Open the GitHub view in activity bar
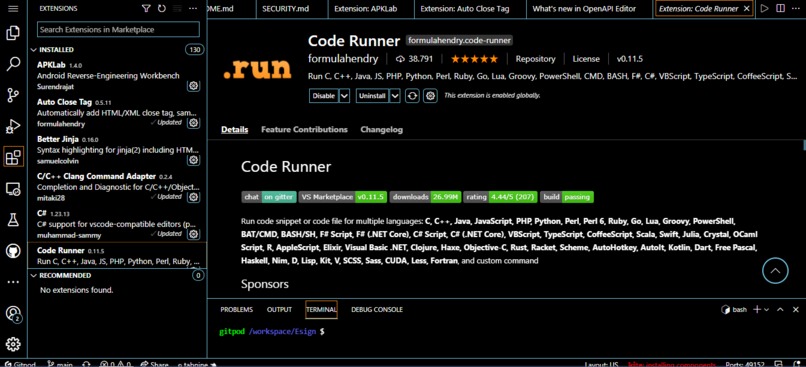 coord(13,251)
